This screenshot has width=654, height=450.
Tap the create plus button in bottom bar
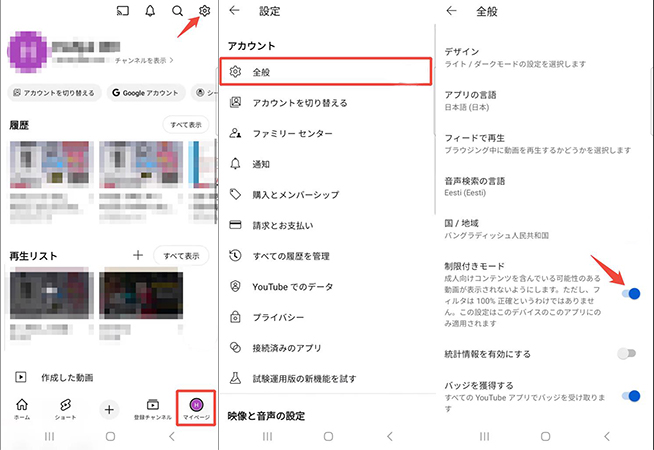(x=109, y=410)
